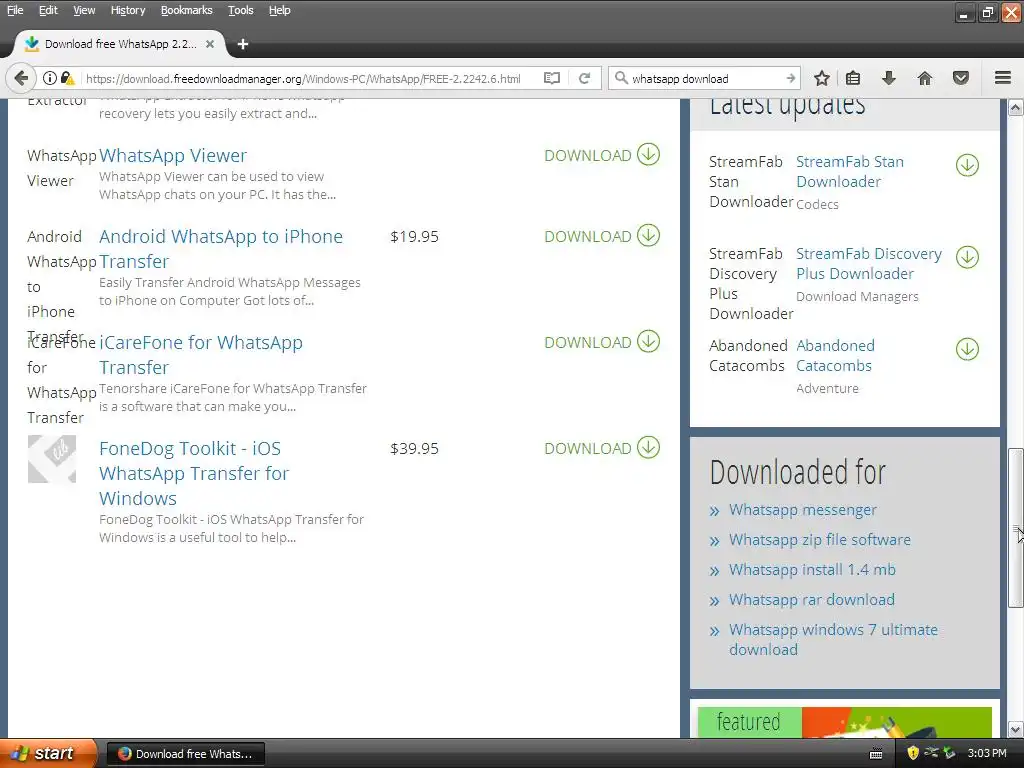
Task: Click Whatsapp rar download link
Action: click(x=812, y=600)
